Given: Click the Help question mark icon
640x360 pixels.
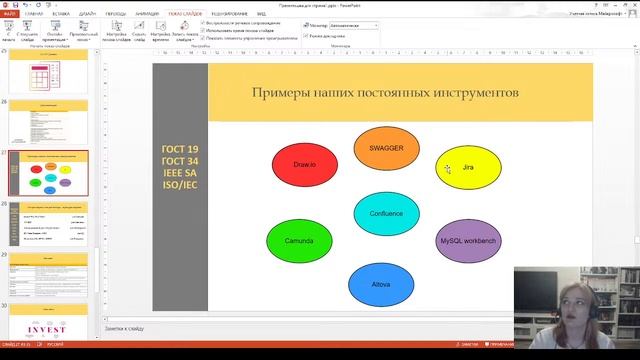Looking at the screenshot, I should tap(596, 5).
